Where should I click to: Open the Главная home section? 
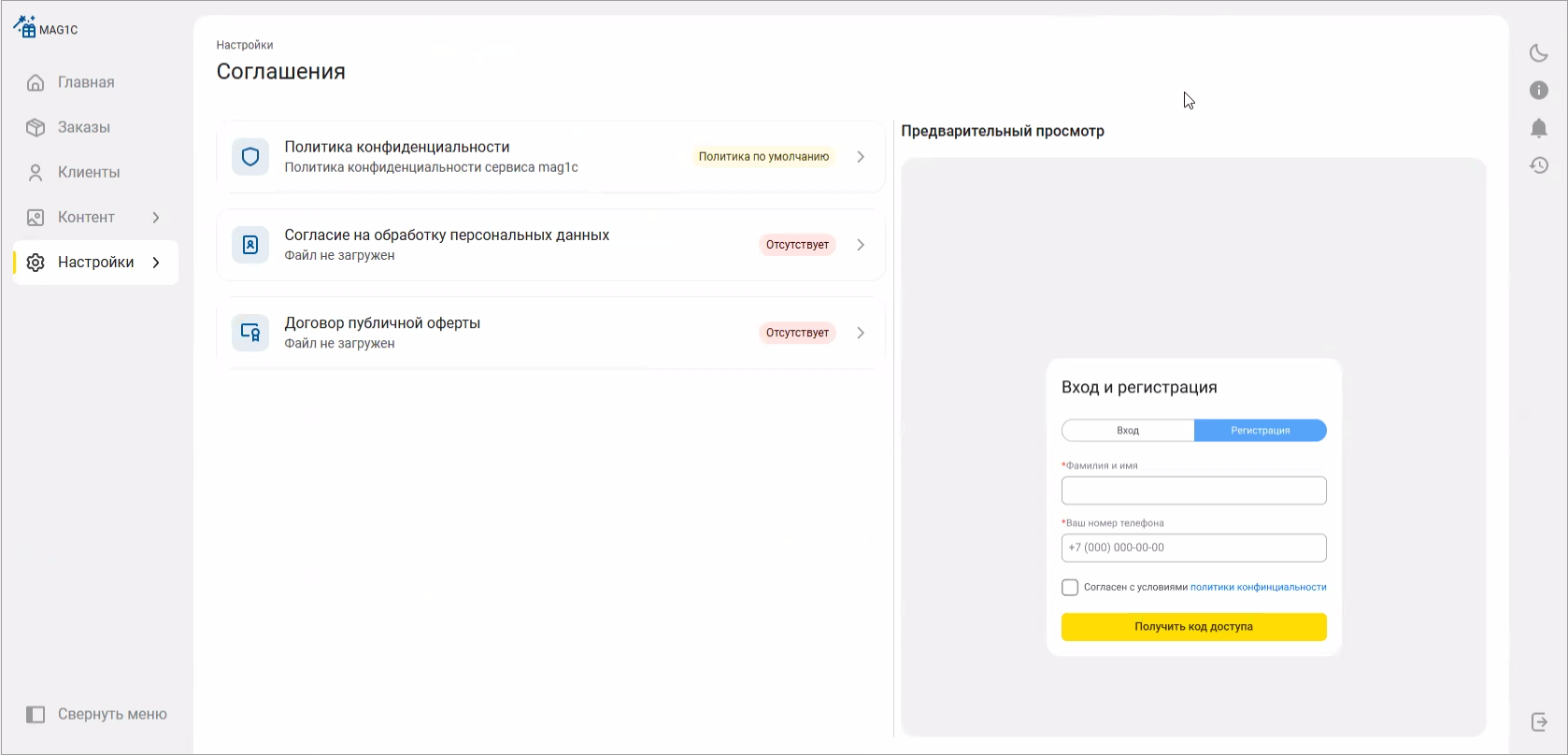84,82
